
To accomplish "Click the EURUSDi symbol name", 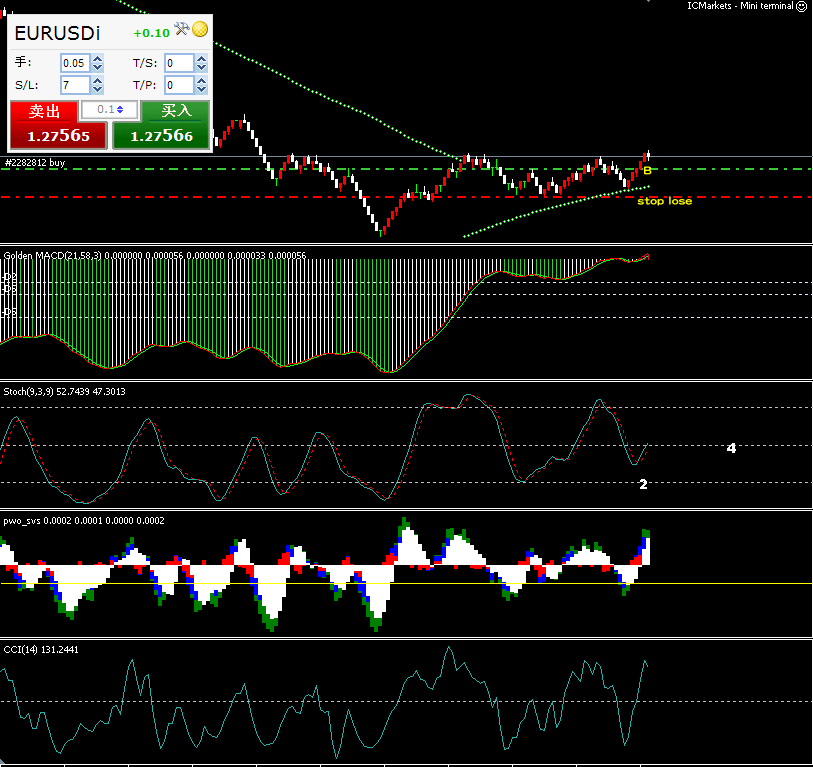I will [x=57, y=34].
